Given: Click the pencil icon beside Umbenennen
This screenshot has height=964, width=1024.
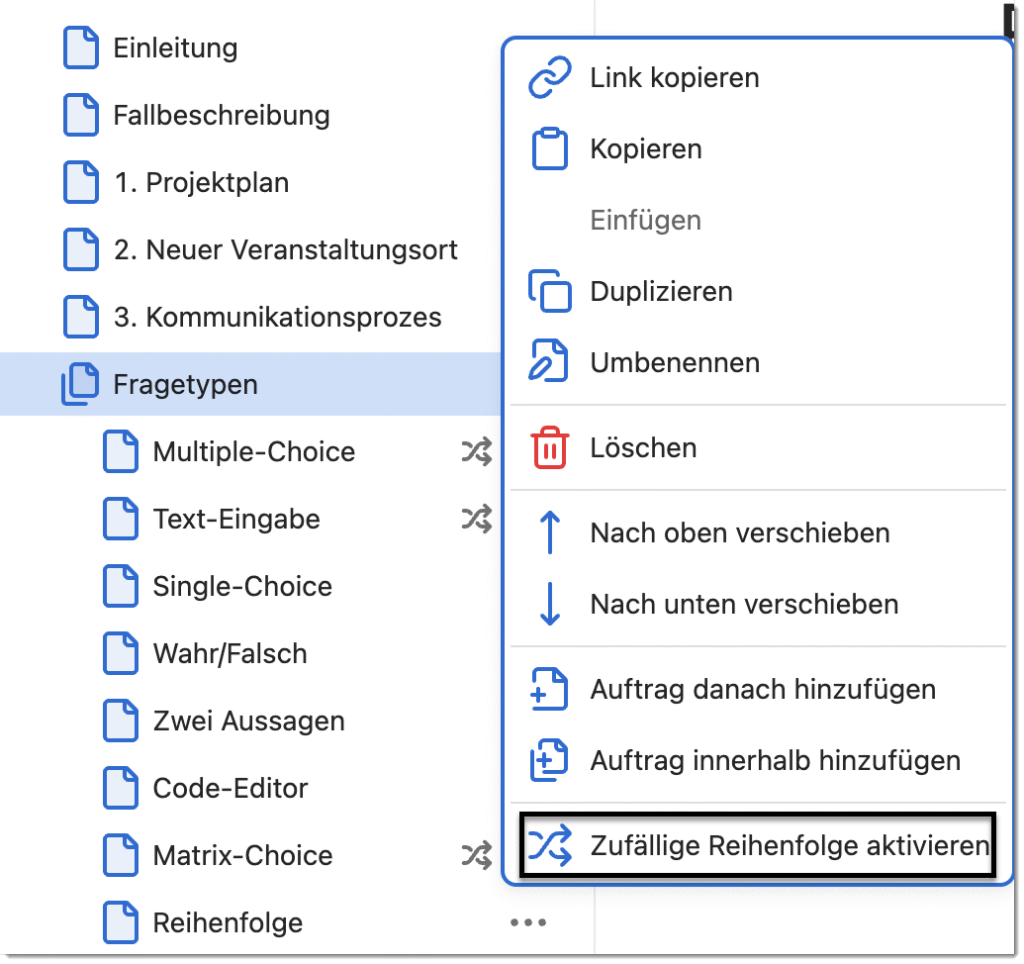Looking at the screenshot, I should pyautogui.click(x=549, y=362).
